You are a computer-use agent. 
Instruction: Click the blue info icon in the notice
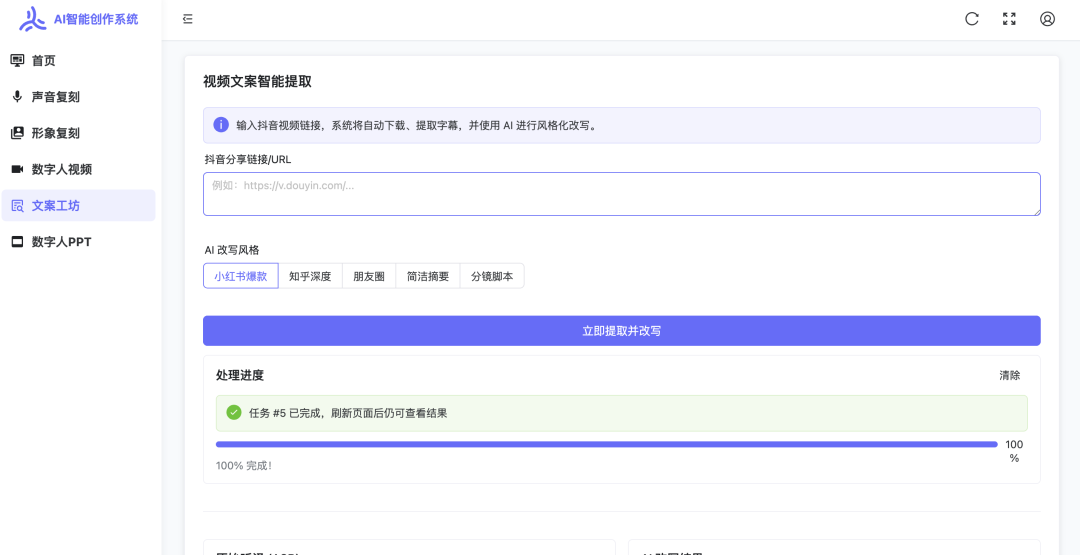[221, 125]
